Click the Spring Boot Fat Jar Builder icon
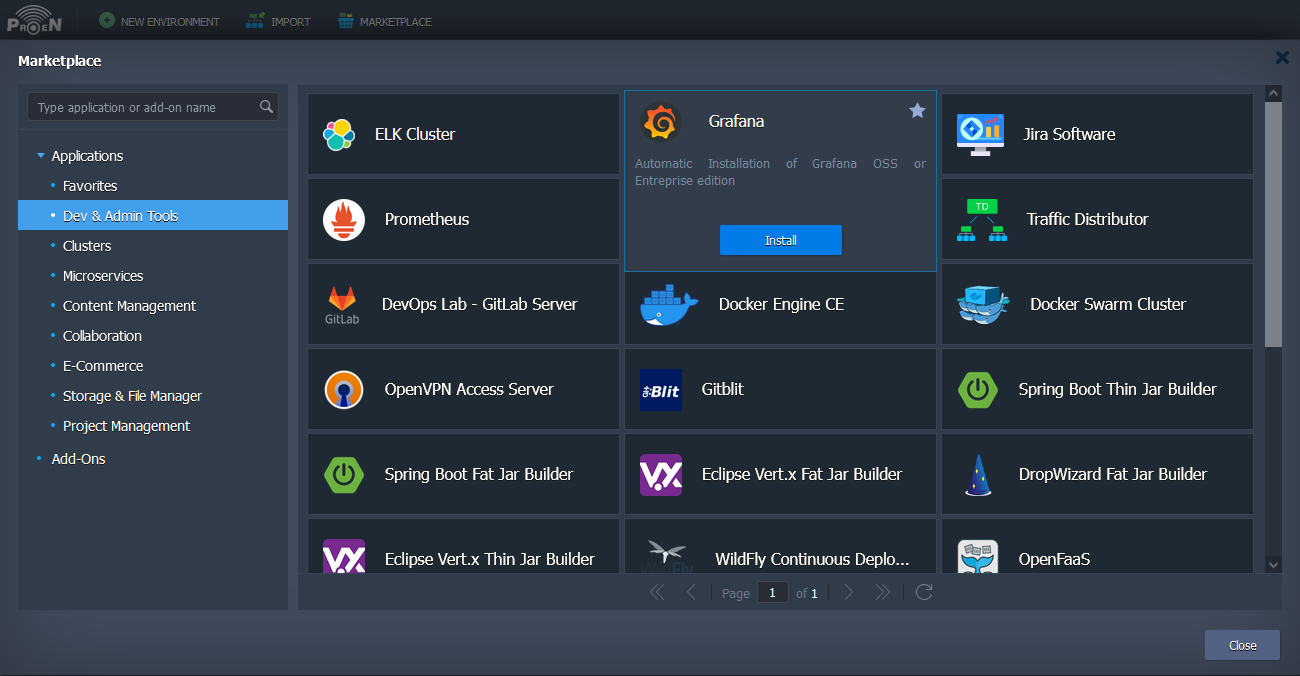Viewport: 1300px width, 676px height. click(x=344, y=475)
